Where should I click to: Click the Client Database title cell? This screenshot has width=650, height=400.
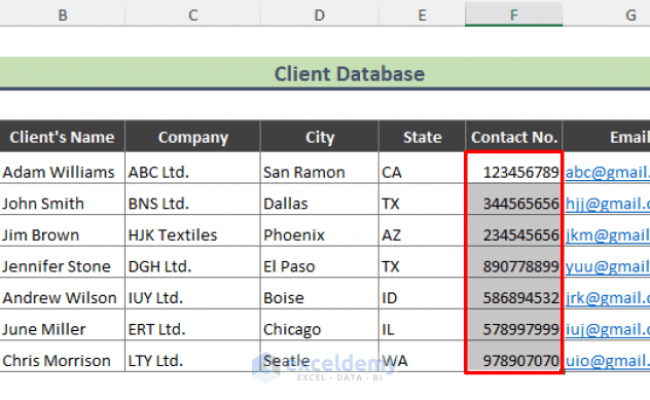[x=325, y=73]
